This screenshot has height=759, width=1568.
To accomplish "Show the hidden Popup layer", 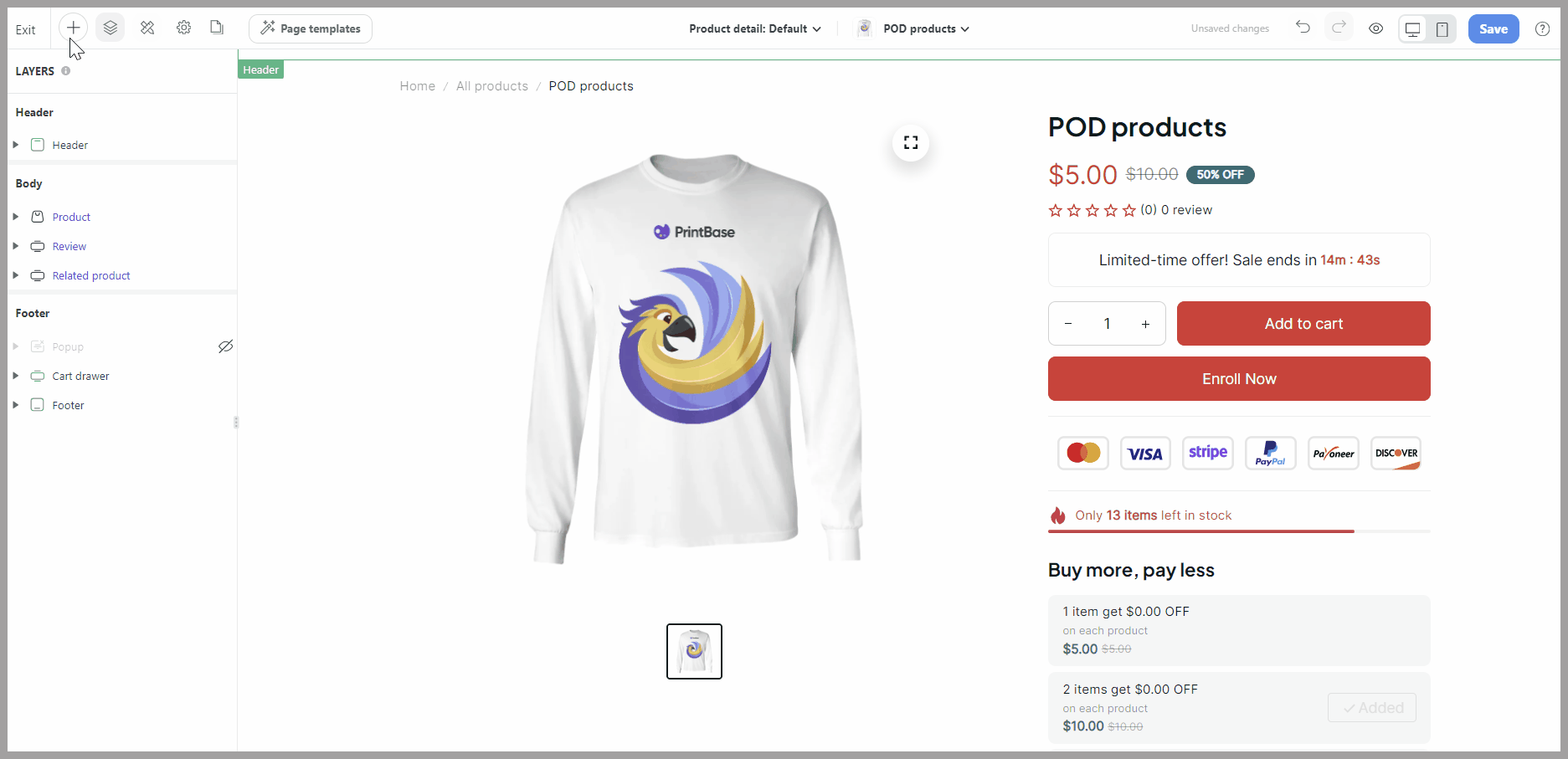I will 225,346.
